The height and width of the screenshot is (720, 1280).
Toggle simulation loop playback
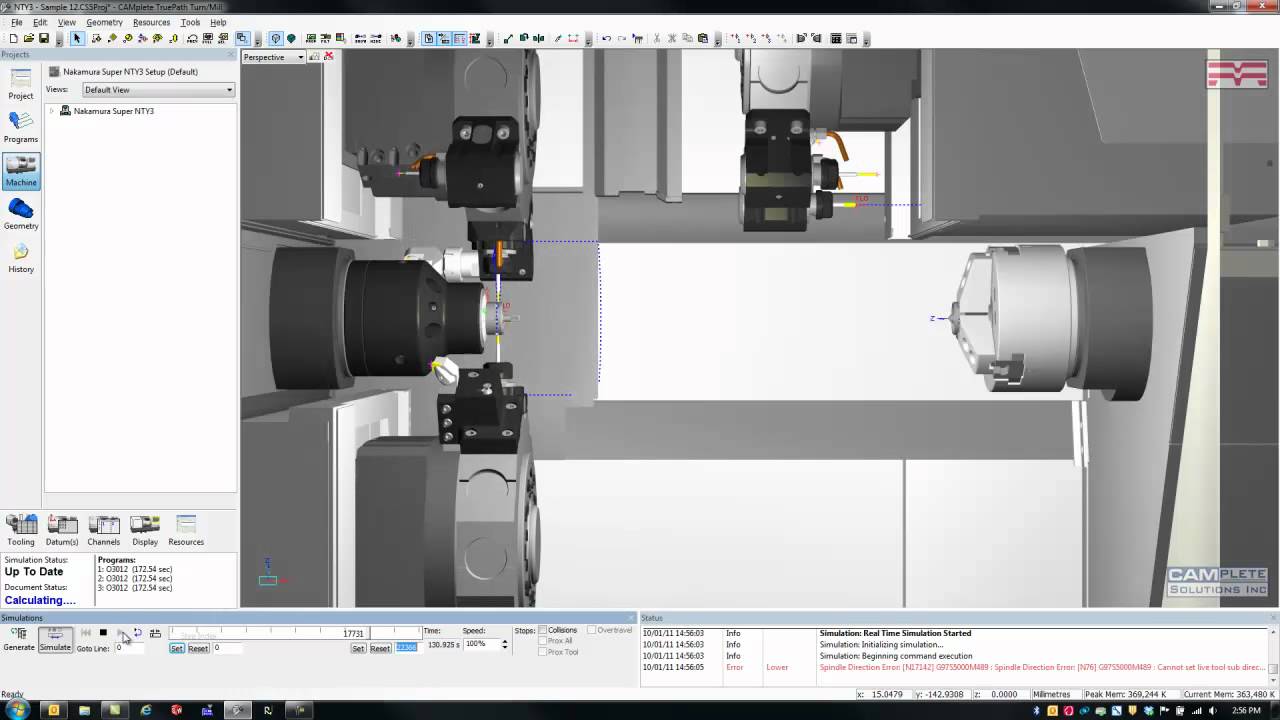[x=137, y=633]
